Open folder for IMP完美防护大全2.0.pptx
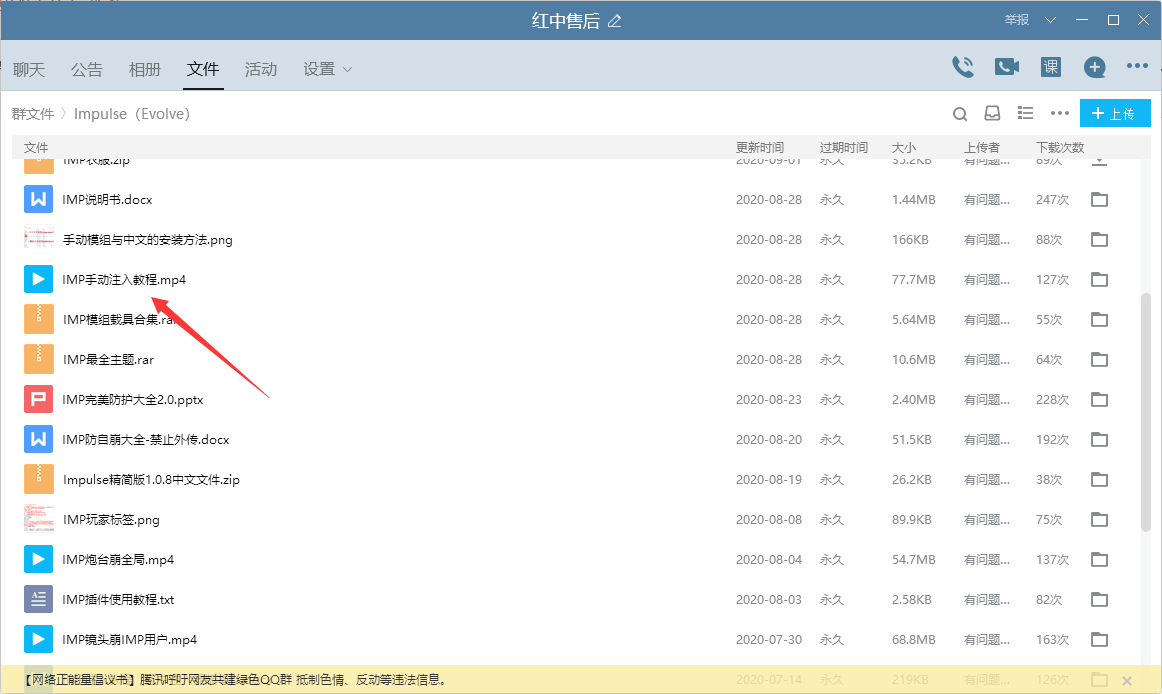 [1100, 400]
